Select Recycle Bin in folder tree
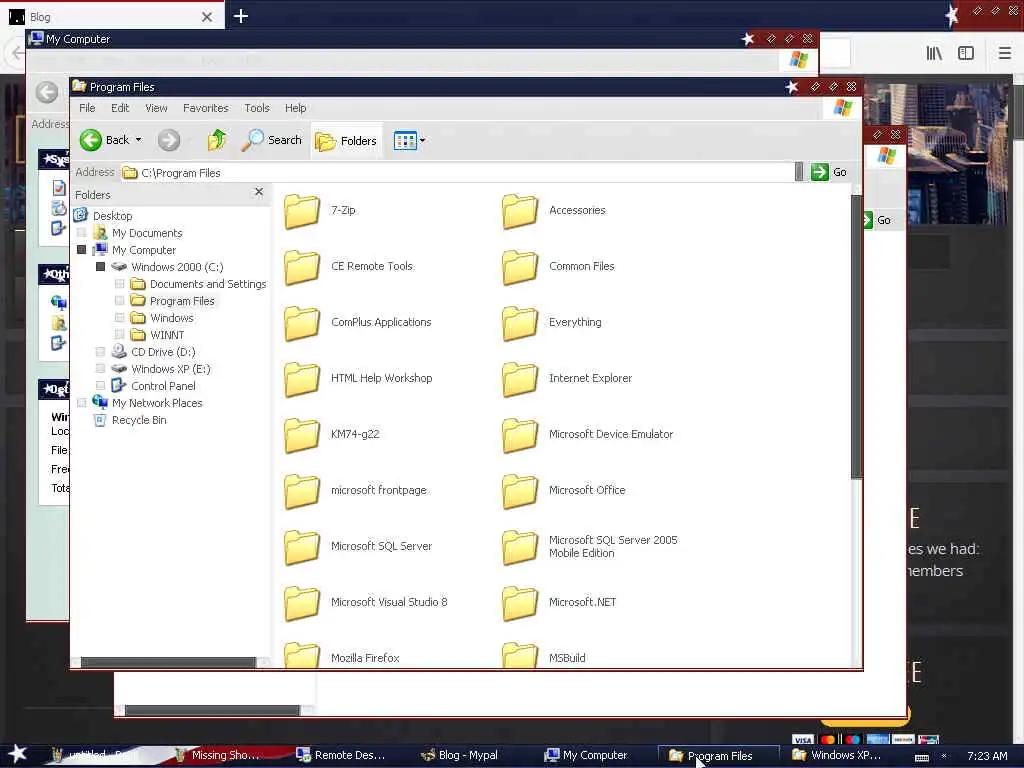1024x768 pixels. click(x=139, y=420)
